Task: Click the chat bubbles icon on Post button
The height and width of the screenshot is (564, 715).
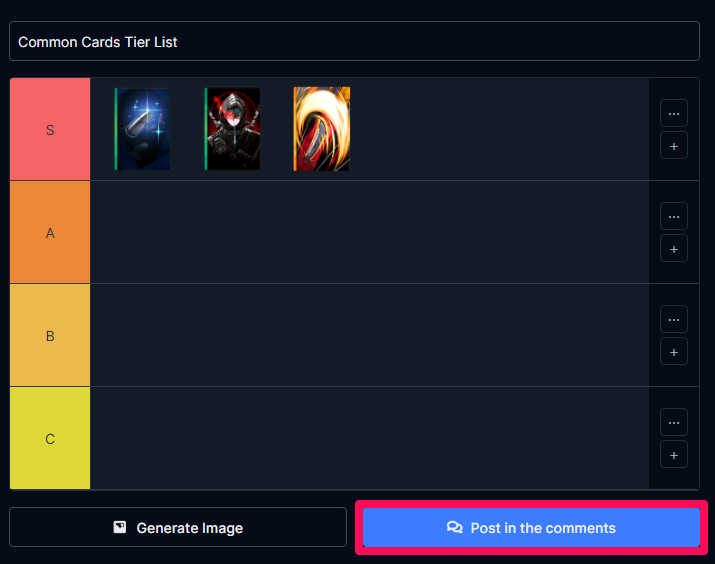Action: (x=455, y=528)
